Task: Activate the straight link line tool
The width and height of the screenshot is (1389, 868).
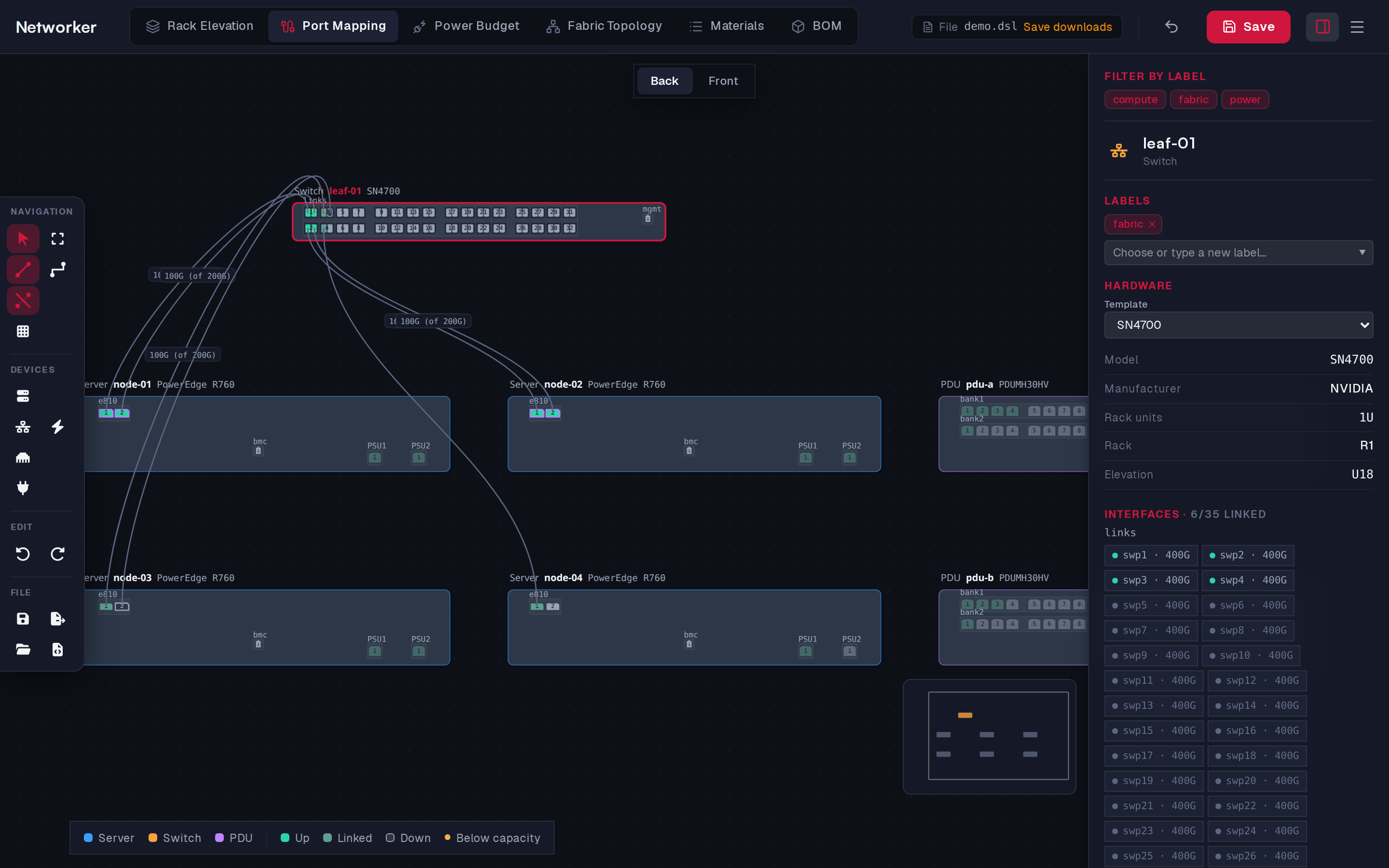Action: 23,270
